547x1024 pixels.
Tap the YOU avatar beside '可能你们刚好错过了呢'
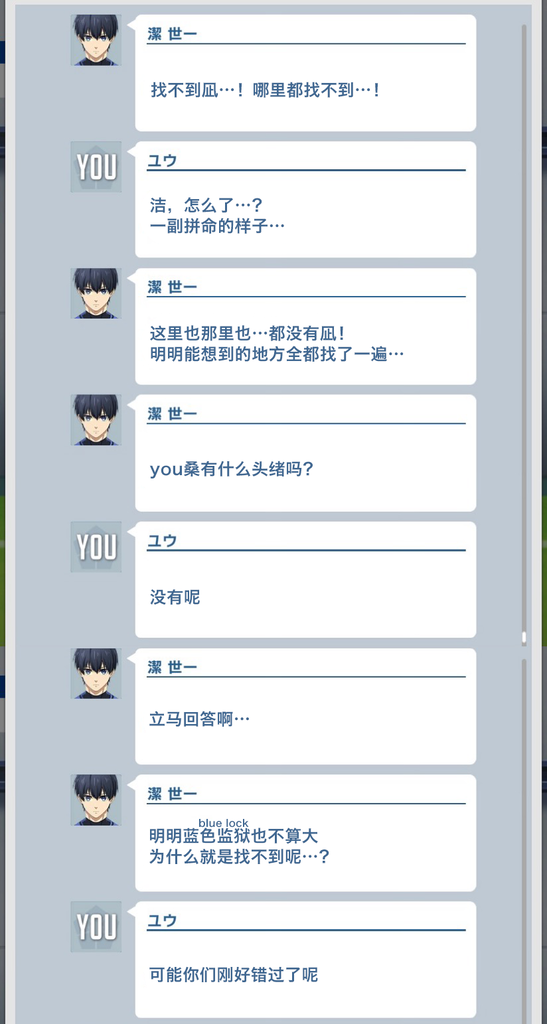pyautogui.click(x=96, y=927)
